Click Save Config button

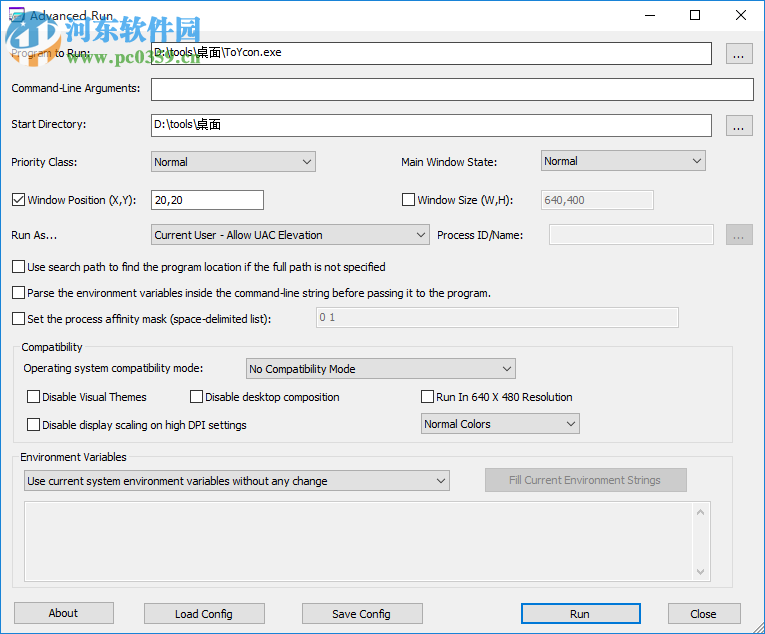point(362,614)
